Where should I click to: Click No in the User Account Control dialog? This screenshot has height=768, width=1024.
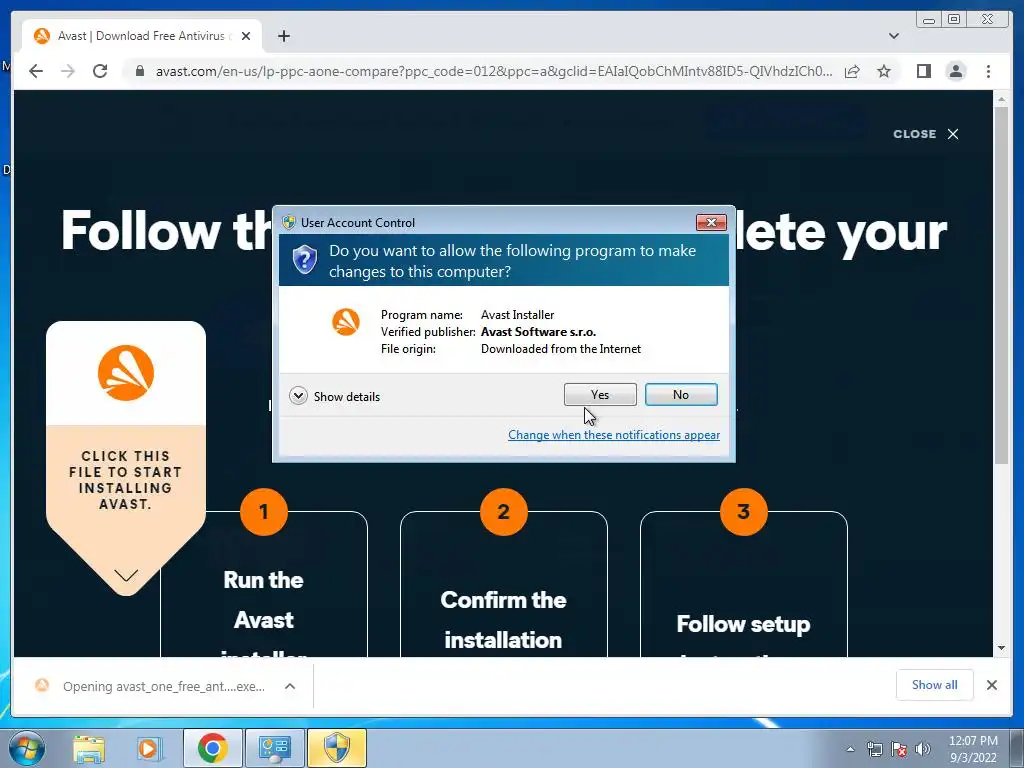680,394
